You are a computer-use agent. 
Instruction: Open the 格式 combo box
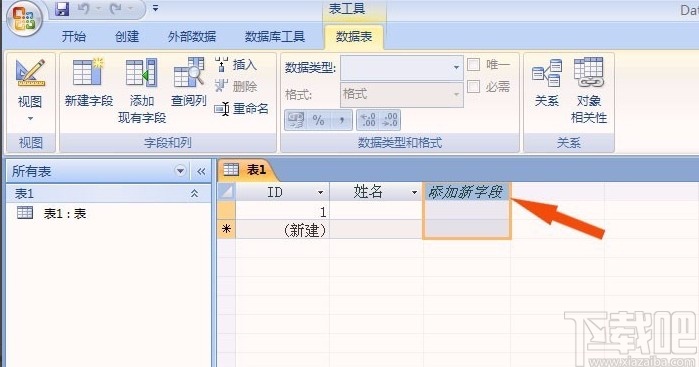pos(402,95)
